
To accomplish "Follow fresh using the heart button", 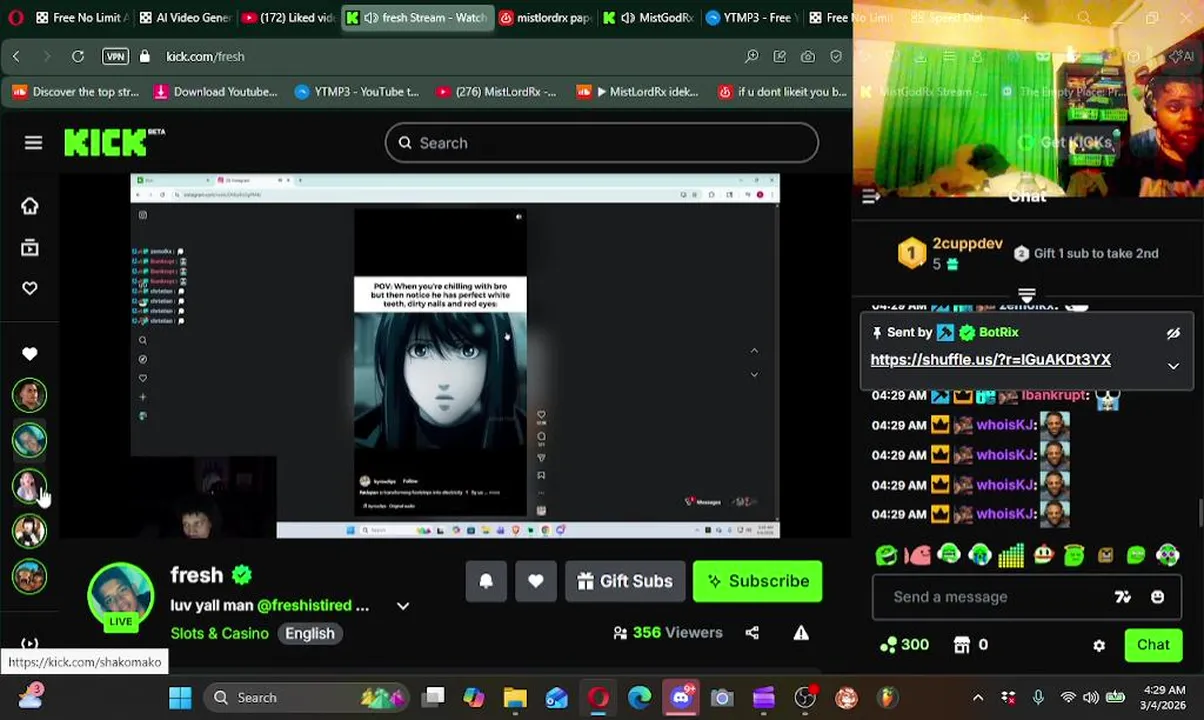I will point(536,581).
